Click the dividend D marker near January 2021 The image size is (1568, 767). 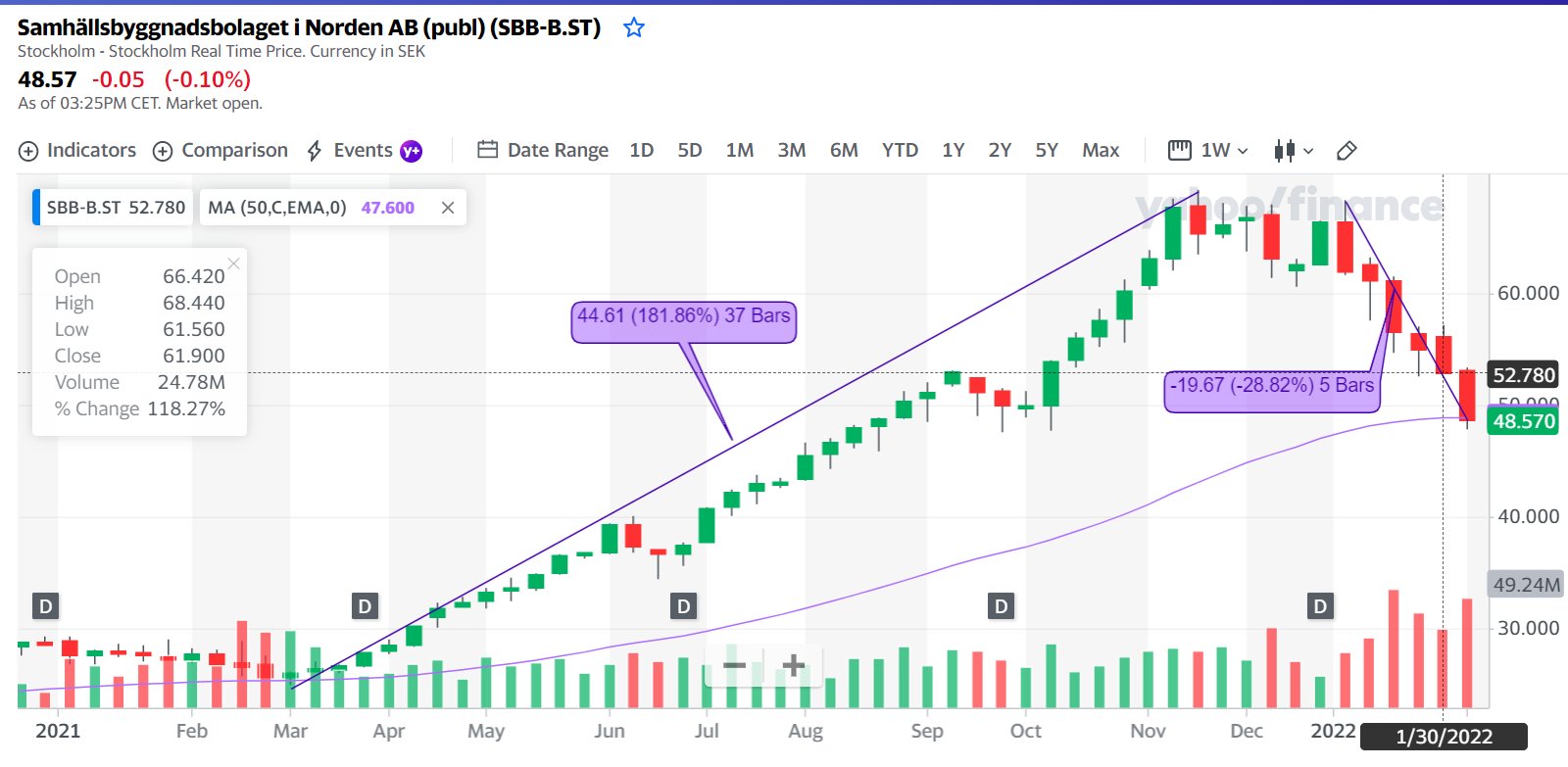pos(45,606)
